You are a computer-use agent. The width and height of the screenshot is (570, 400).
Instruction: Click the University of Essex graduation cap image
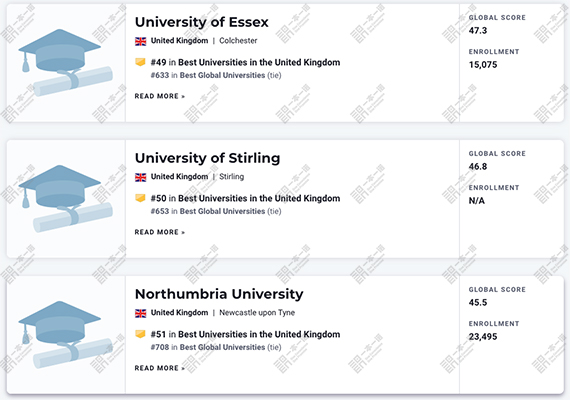(66, 63)
